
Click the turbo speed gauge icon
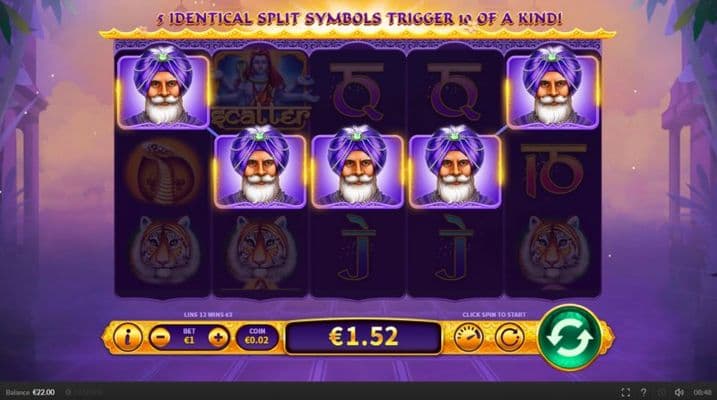pyautogui.click(x=469, y=337)
